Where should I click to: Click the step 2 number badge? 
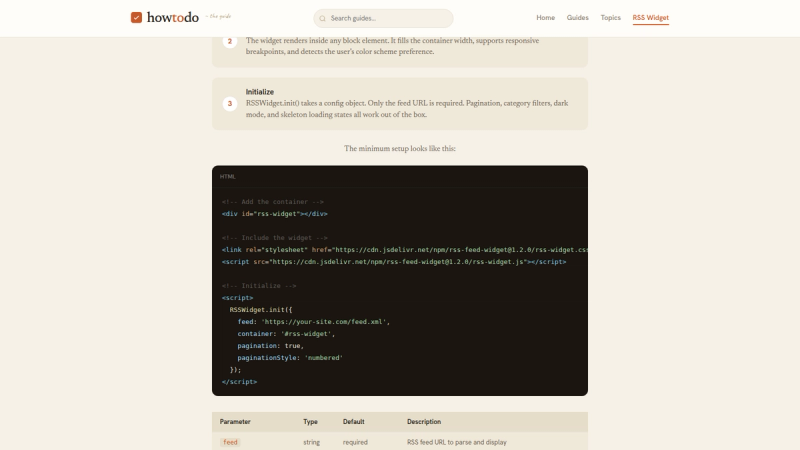[x=230, y=41]
